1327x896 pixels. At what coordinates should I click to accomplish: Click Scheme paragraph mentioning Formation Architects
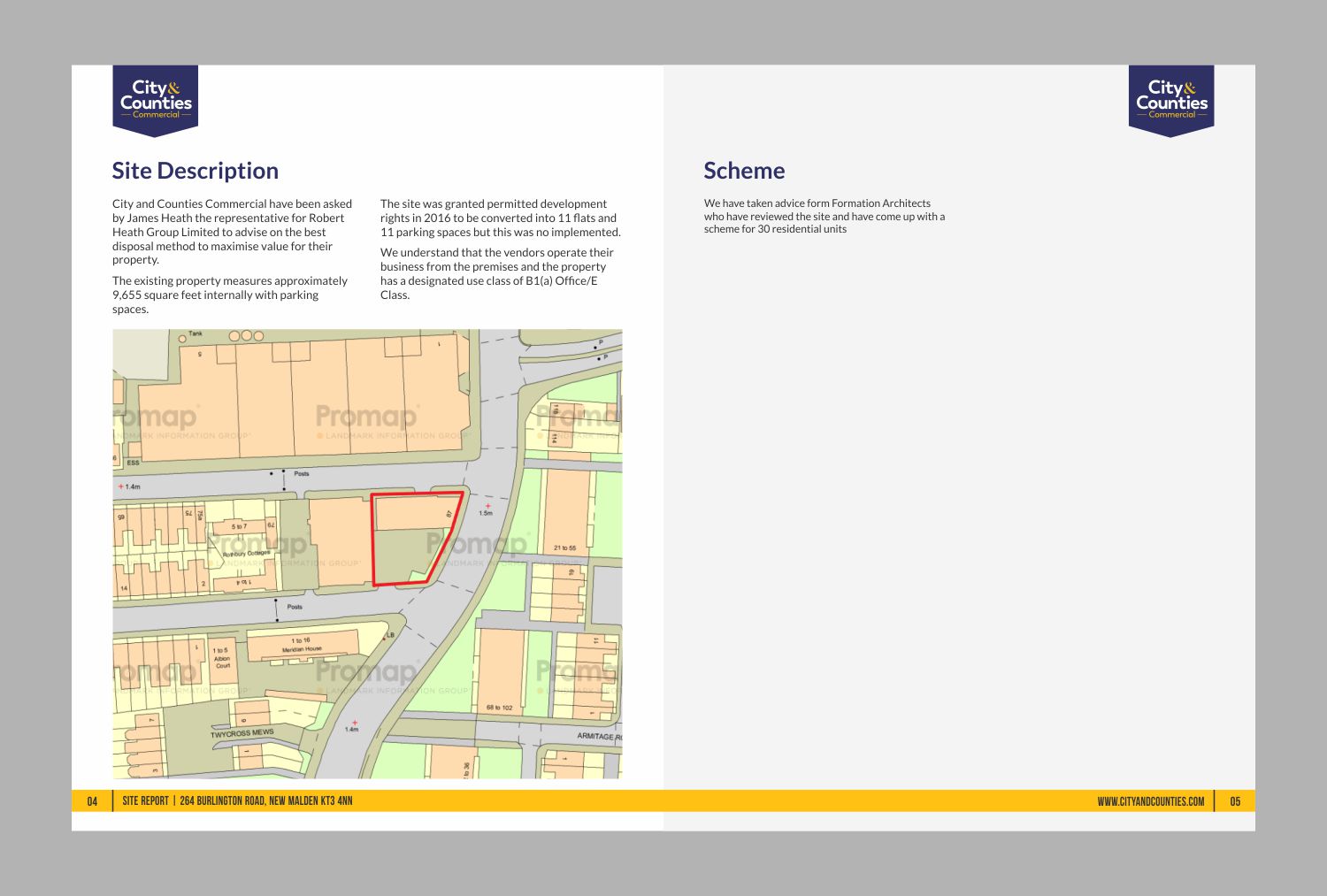(x=825, y=216)
